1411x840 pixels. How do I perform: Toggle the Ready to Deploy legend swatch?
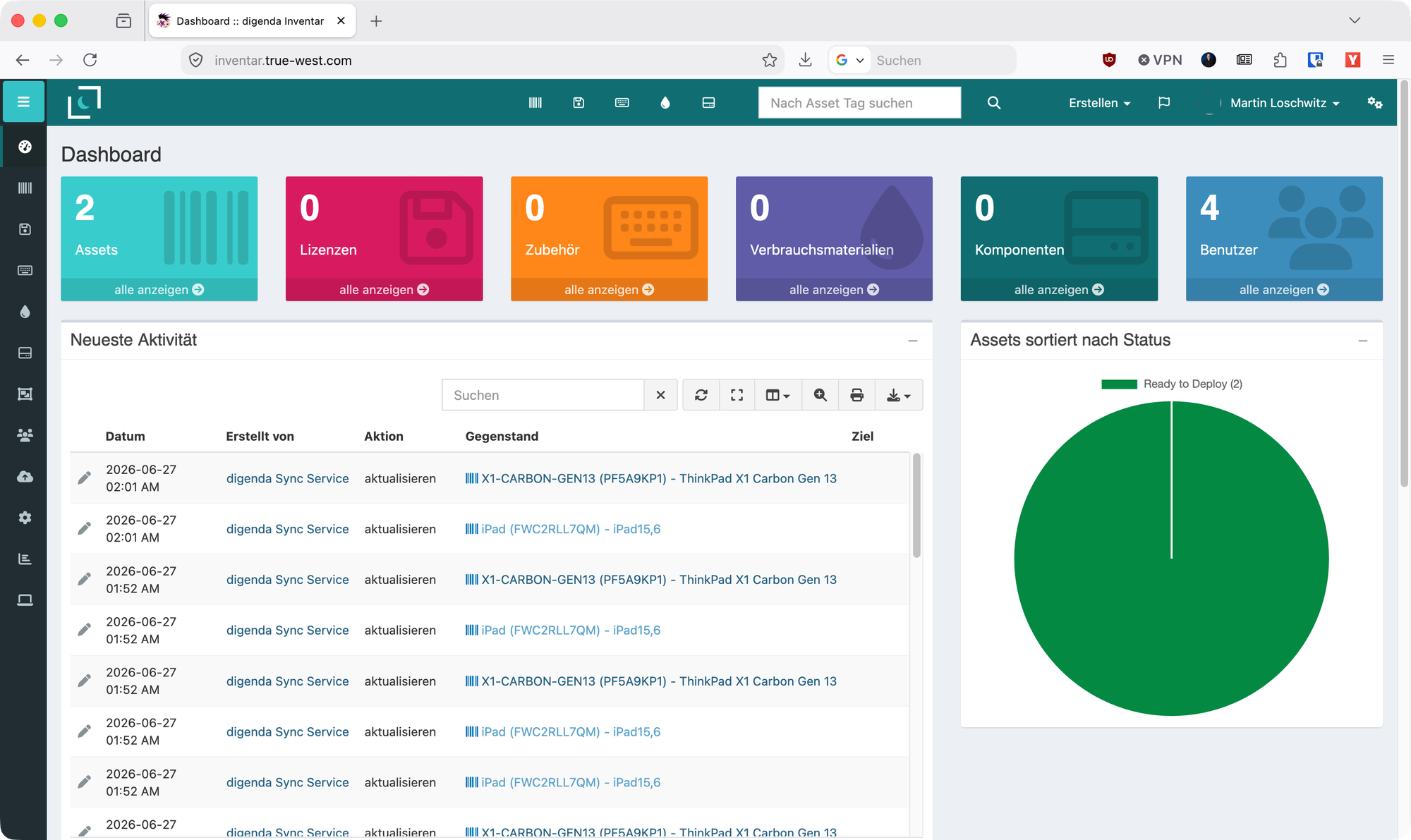point(1119,384)
